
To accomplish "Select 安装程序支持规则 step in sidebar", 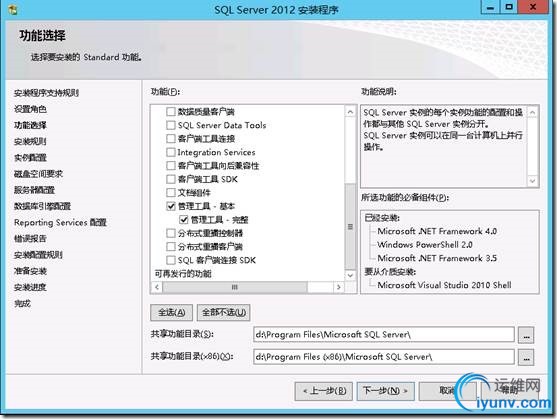I will (46, 93).
